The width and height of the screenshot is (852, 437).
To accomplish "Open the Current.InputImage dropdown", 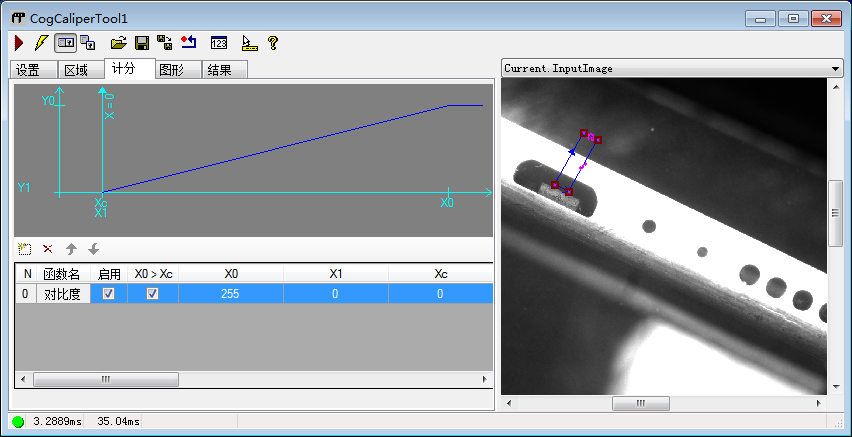I will pyautogui.click(x=835, y=69).
